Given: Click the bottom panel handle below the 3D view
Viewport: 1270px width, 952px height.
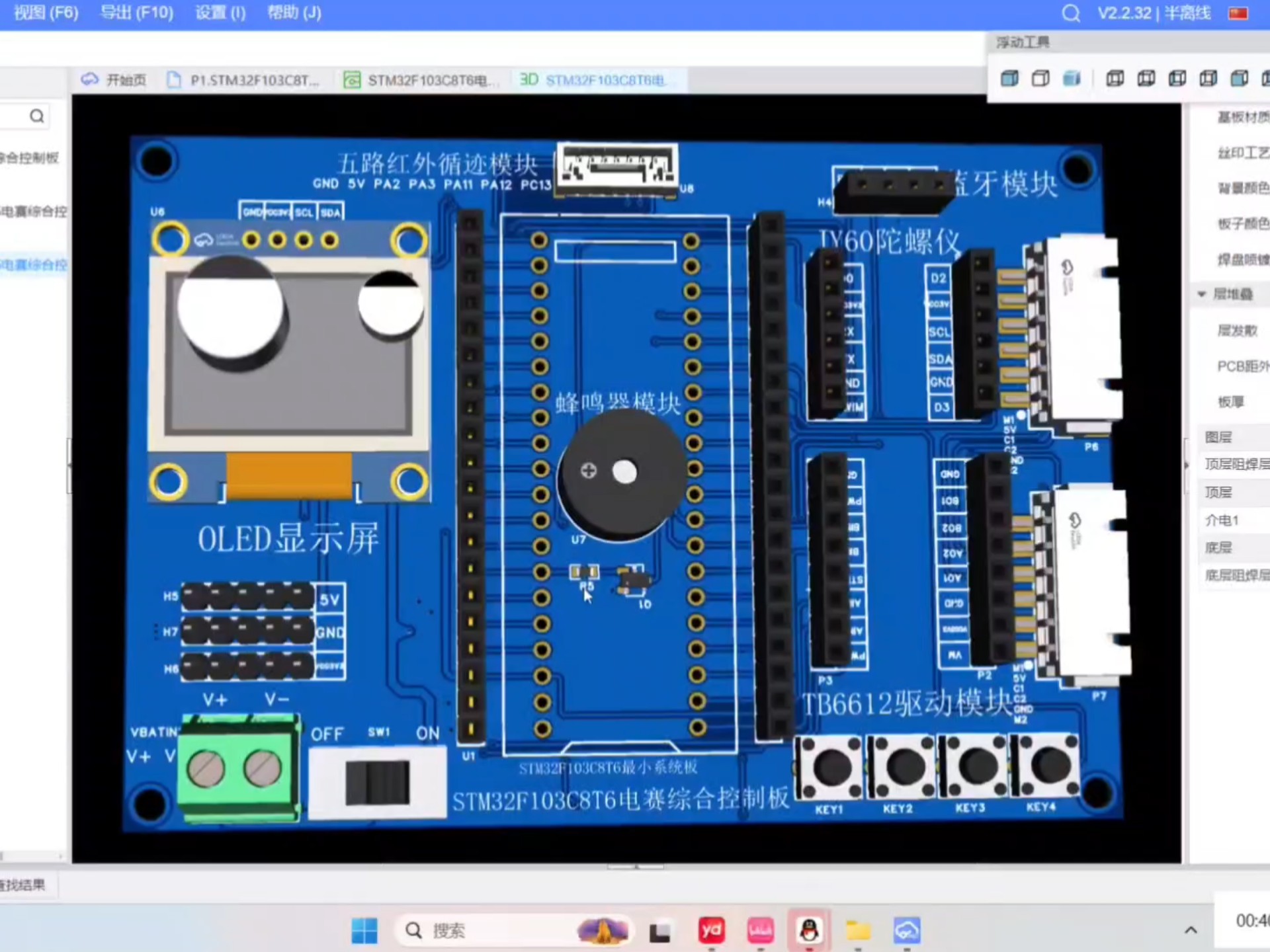Looking at the screenshot, I should pyautogui.click(x=636, y=867).
